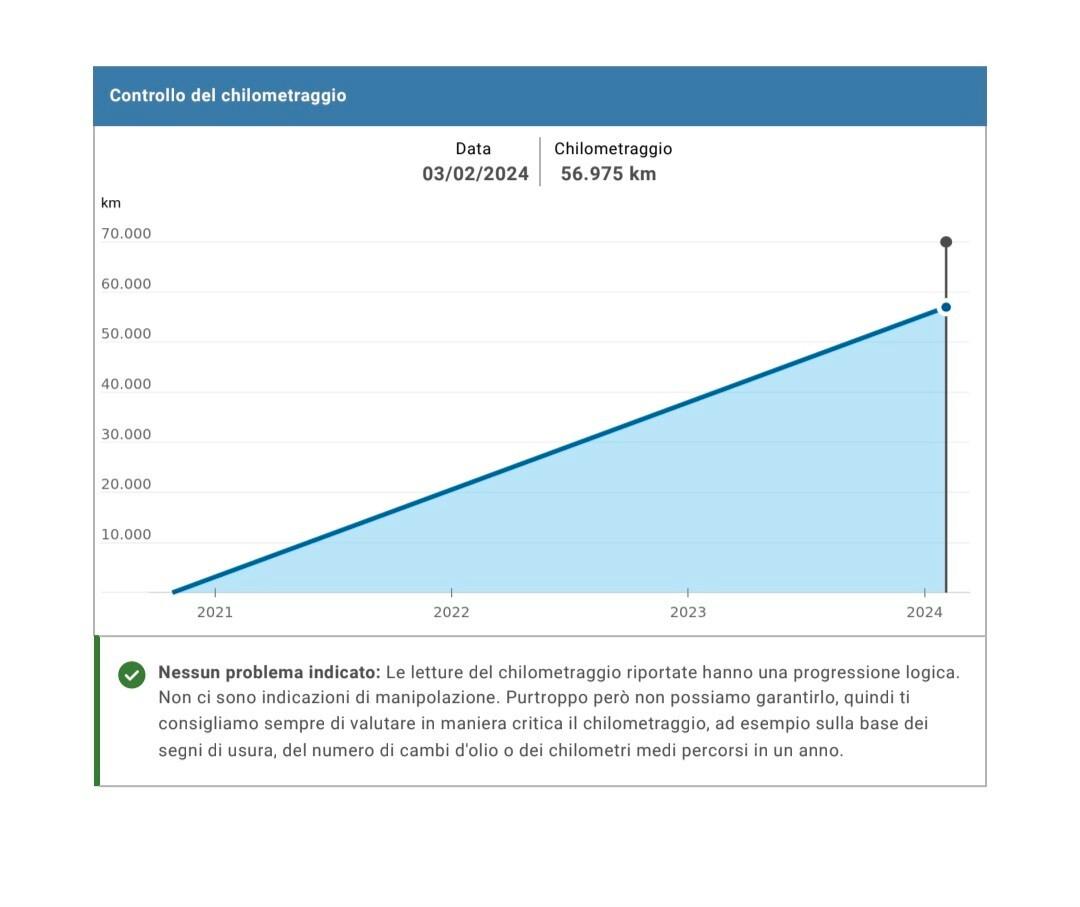Click the 10.000 y-axis label
This screenshot has height=907, width=1080.
(x=126, y=534)
